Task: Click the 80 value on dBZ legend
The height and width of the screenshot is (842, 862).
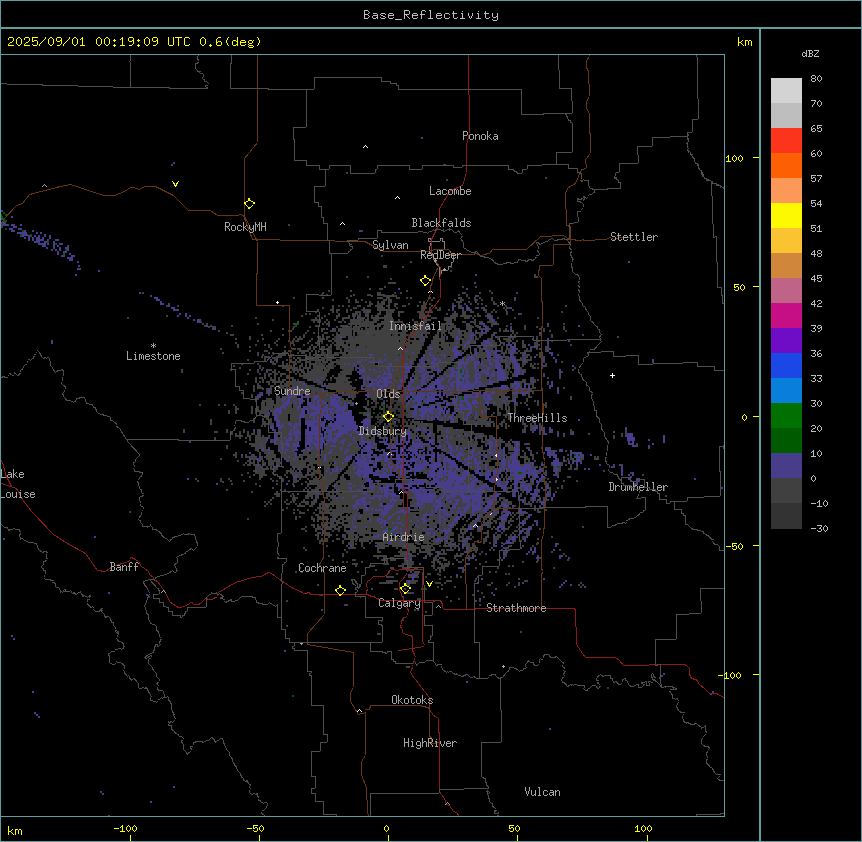Action: [x=816, y=79]
